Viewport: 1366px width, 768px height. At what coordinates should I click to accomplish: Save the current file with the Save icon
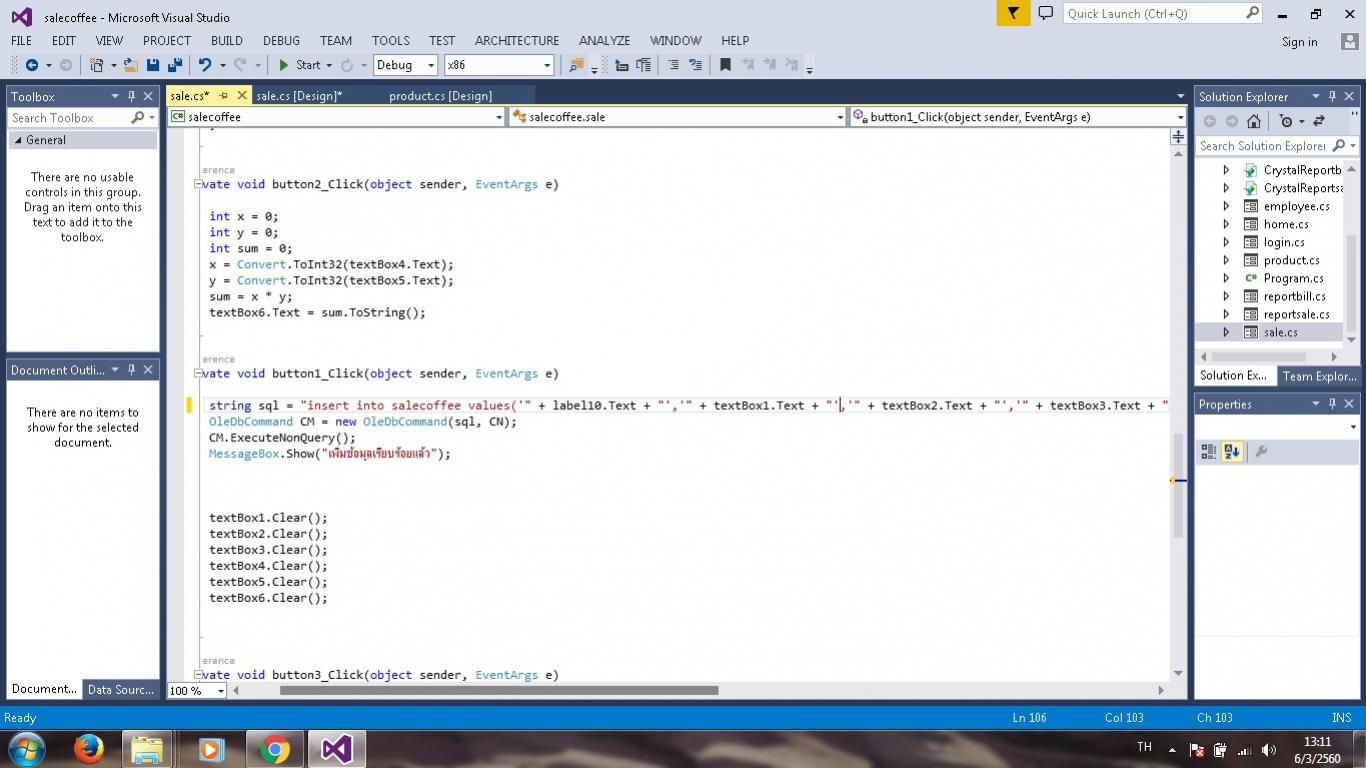(x=153, y=65)
